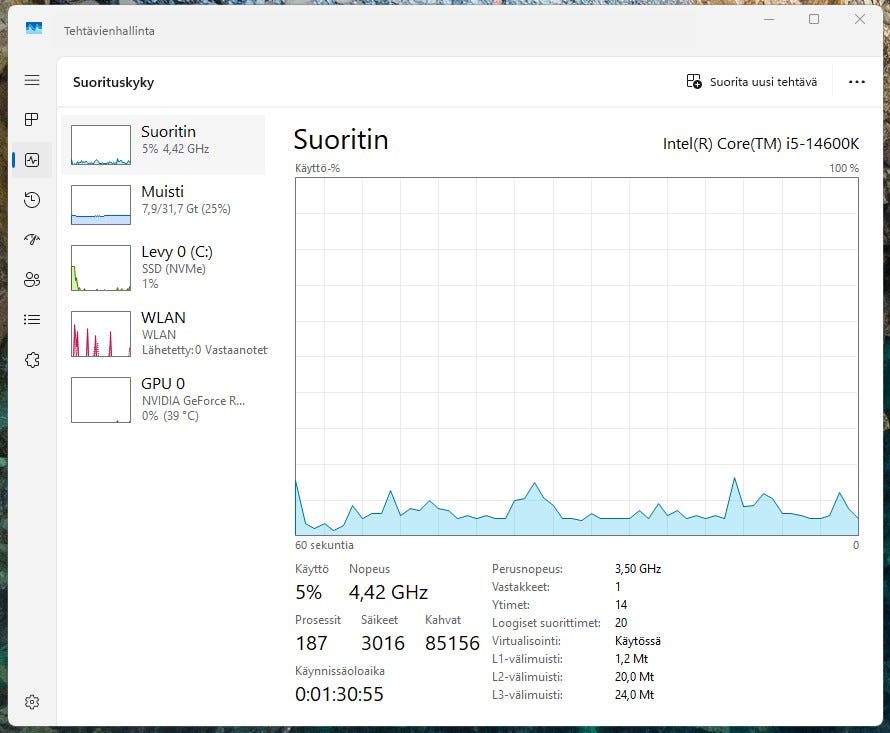Viewport: 890px width, 733px height.
Task: Open the three-dot more options menu
Action: pos(856,82)
